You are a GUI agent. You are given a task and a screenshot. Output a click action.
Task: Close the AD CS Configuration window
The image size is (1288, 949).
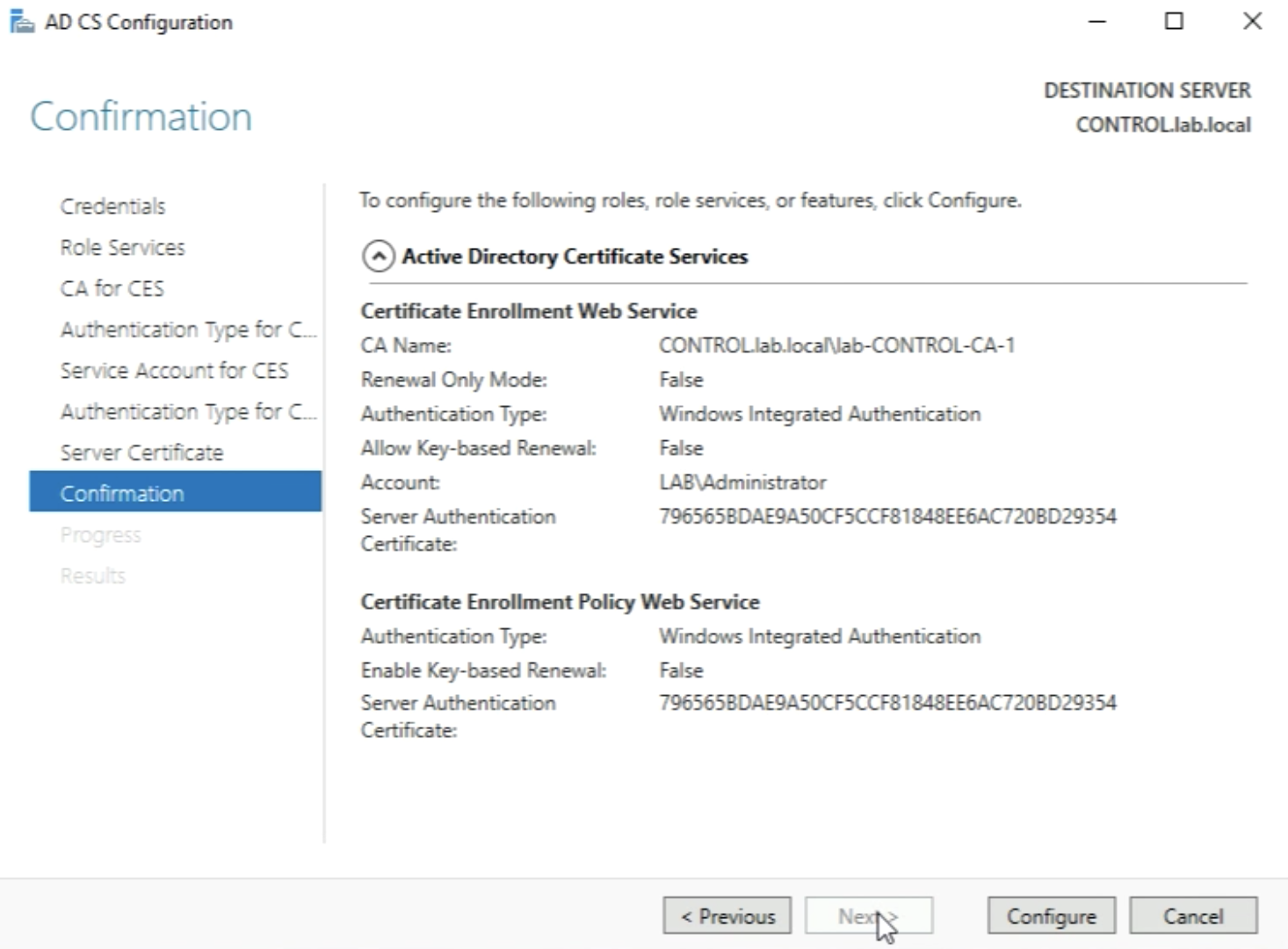(1252, 22)
